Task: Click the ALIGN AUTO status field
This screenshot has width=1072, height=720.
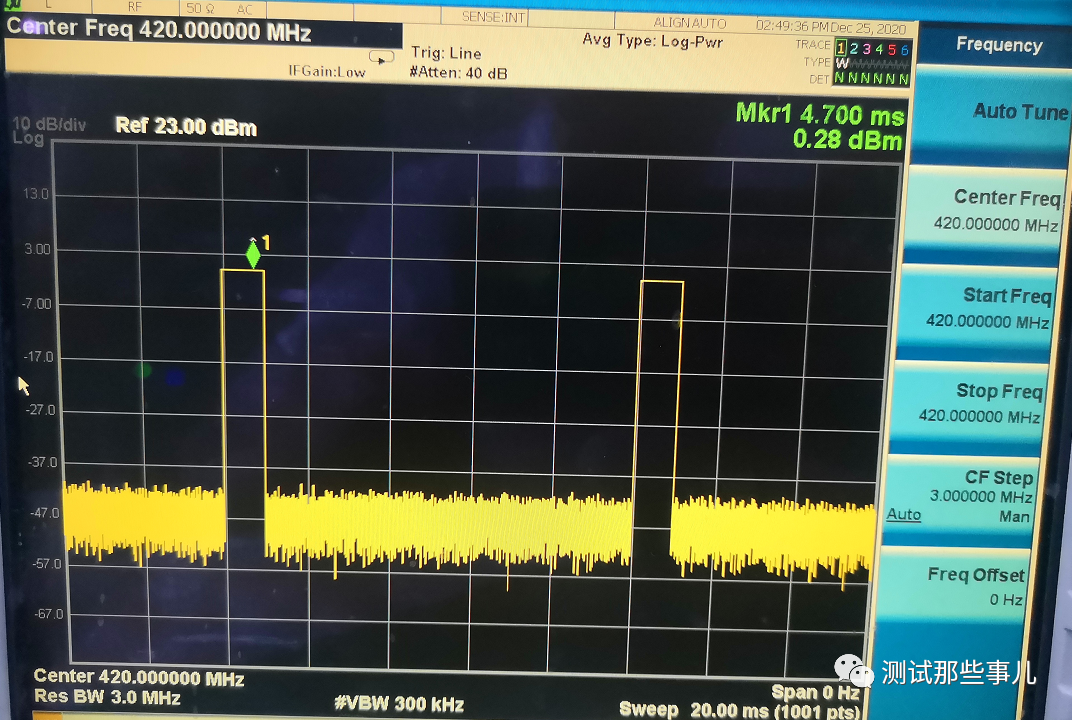Action: coord(690,22)
